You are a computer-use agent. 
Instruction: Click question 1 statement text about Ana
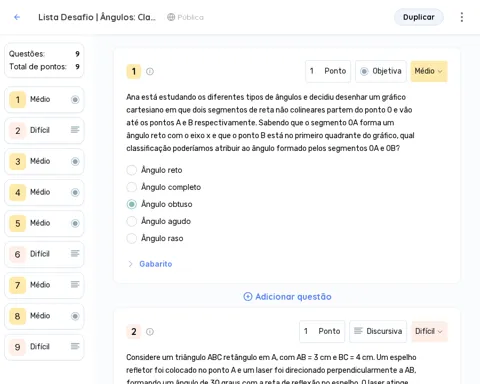point(270,123)
